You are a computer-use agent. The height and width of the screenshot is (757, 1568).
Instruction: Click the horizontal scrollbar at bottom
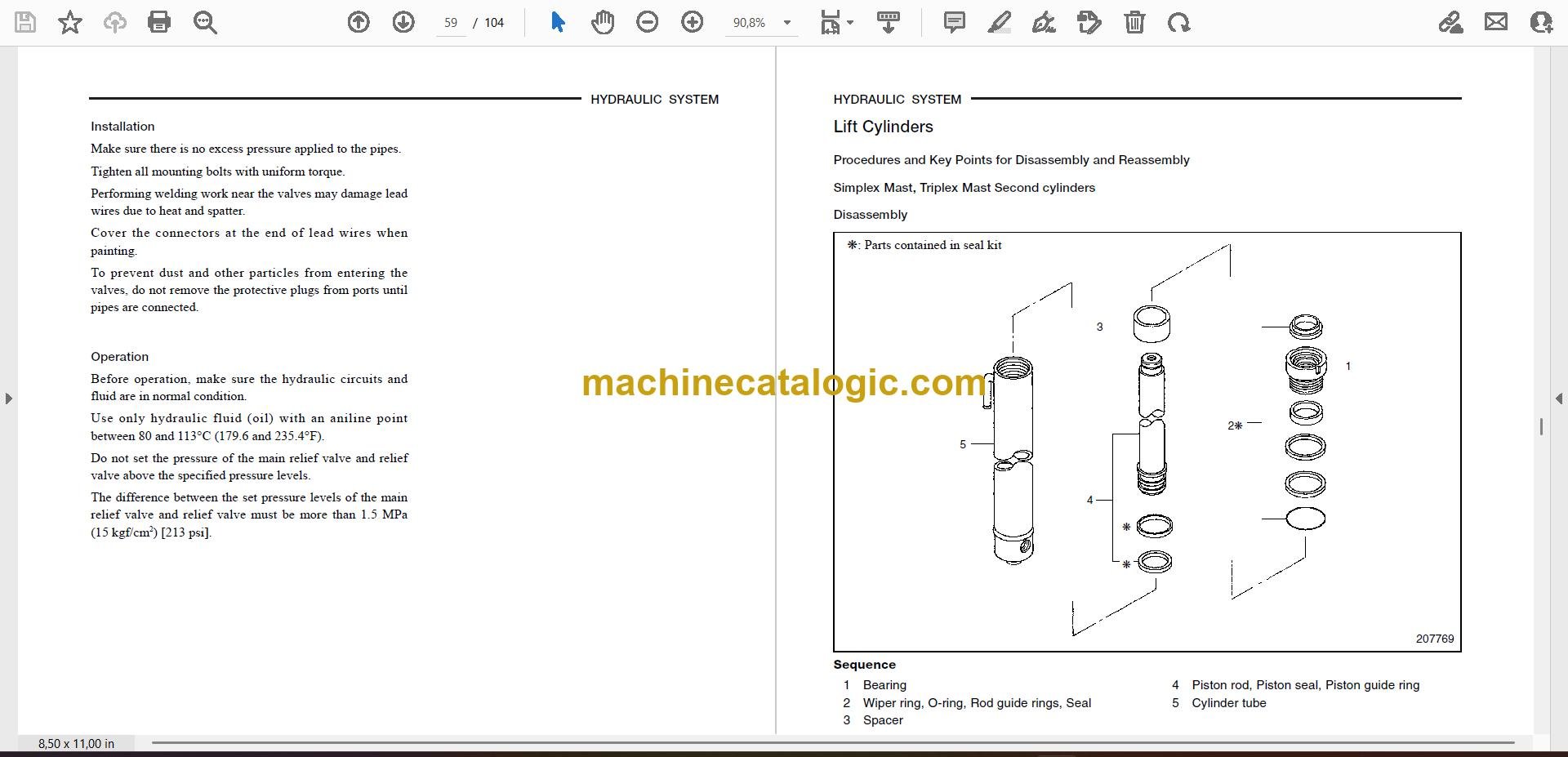(832, 742)
